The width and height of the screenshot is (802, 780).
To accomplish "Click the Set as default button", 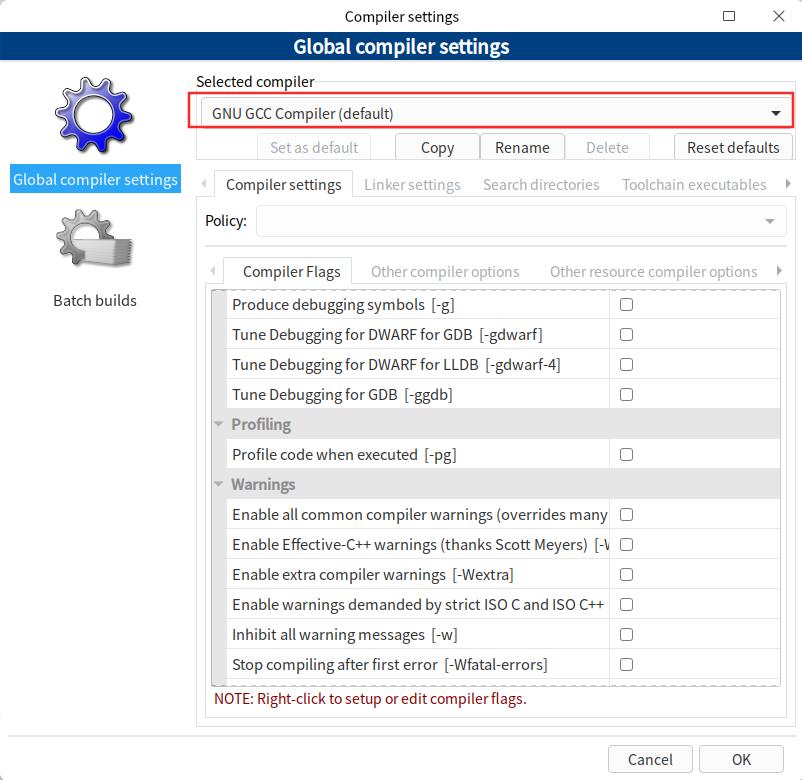I will (314, 147).
